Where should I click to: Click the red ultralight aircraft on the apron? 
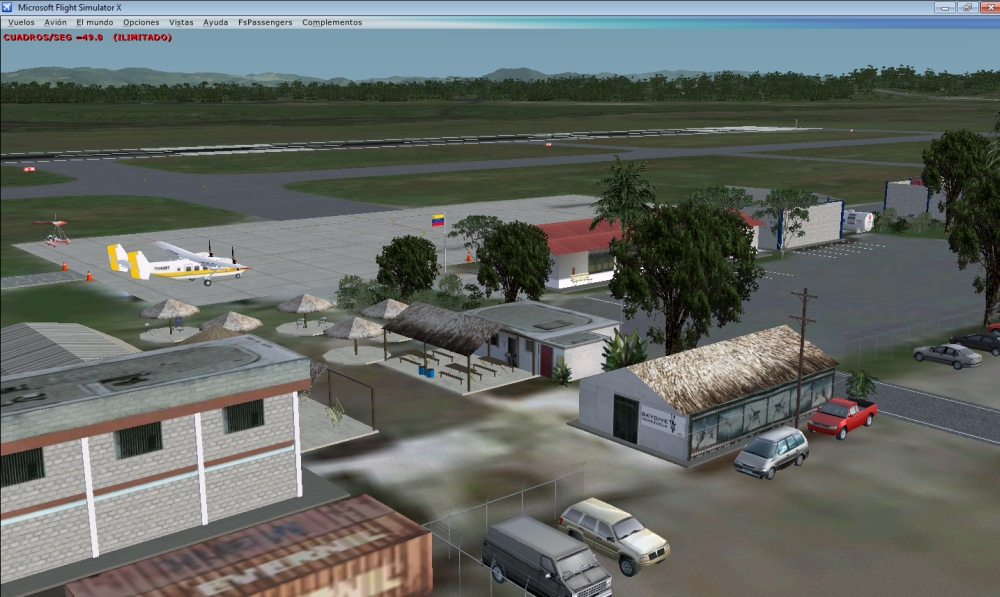click(x=52, y=231)
